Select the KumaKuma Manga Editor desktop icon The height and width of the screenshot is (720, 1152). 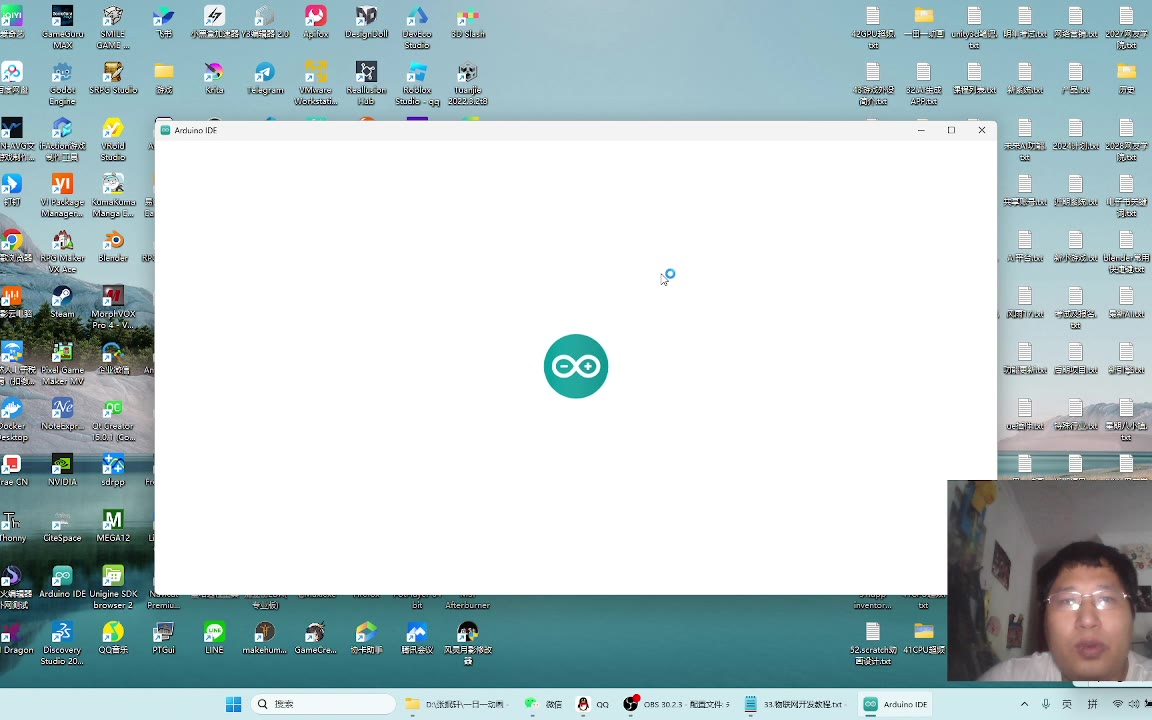(x=113, y=195)
